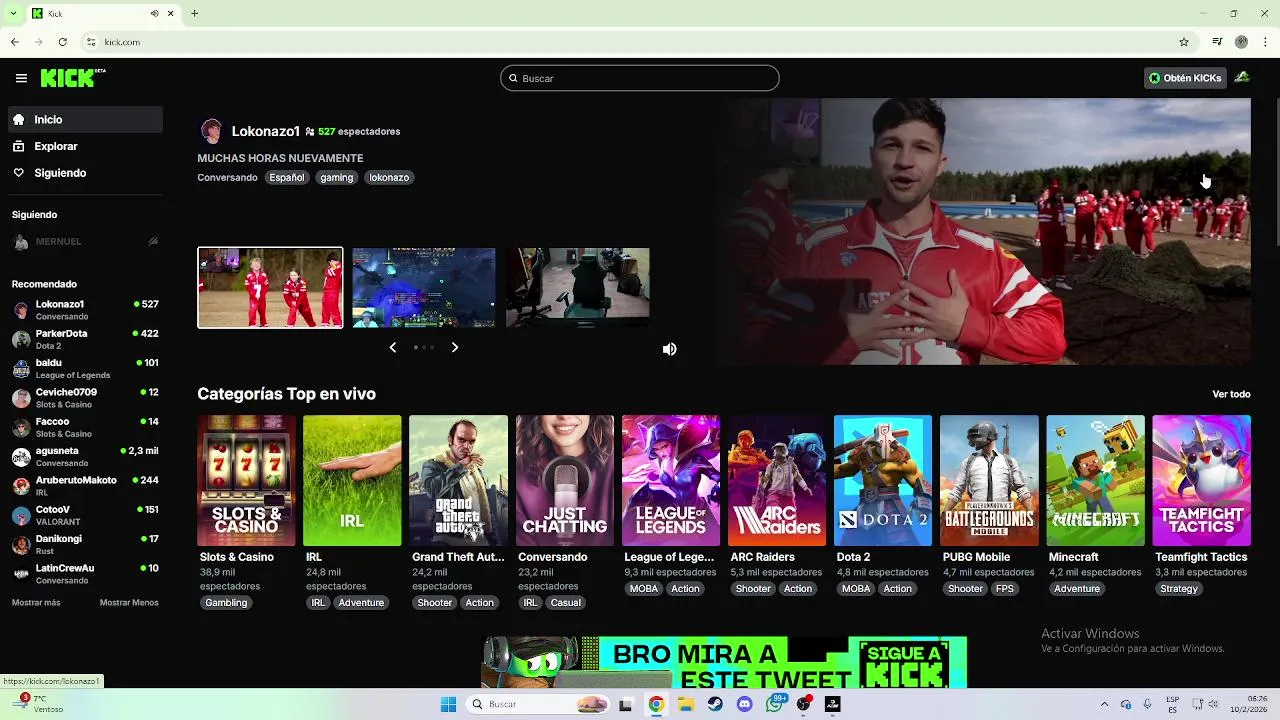Open Discord from the taskbar
The image size is (1280, 720).
[x=744, y=704]
